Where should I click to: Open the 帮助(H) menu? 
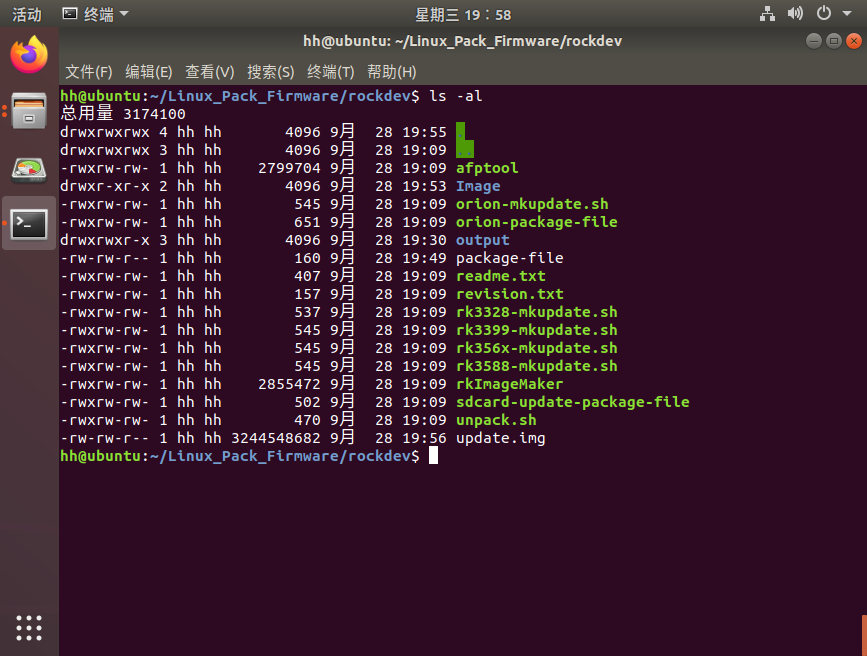pyautogui.click(x=391, y=71)
